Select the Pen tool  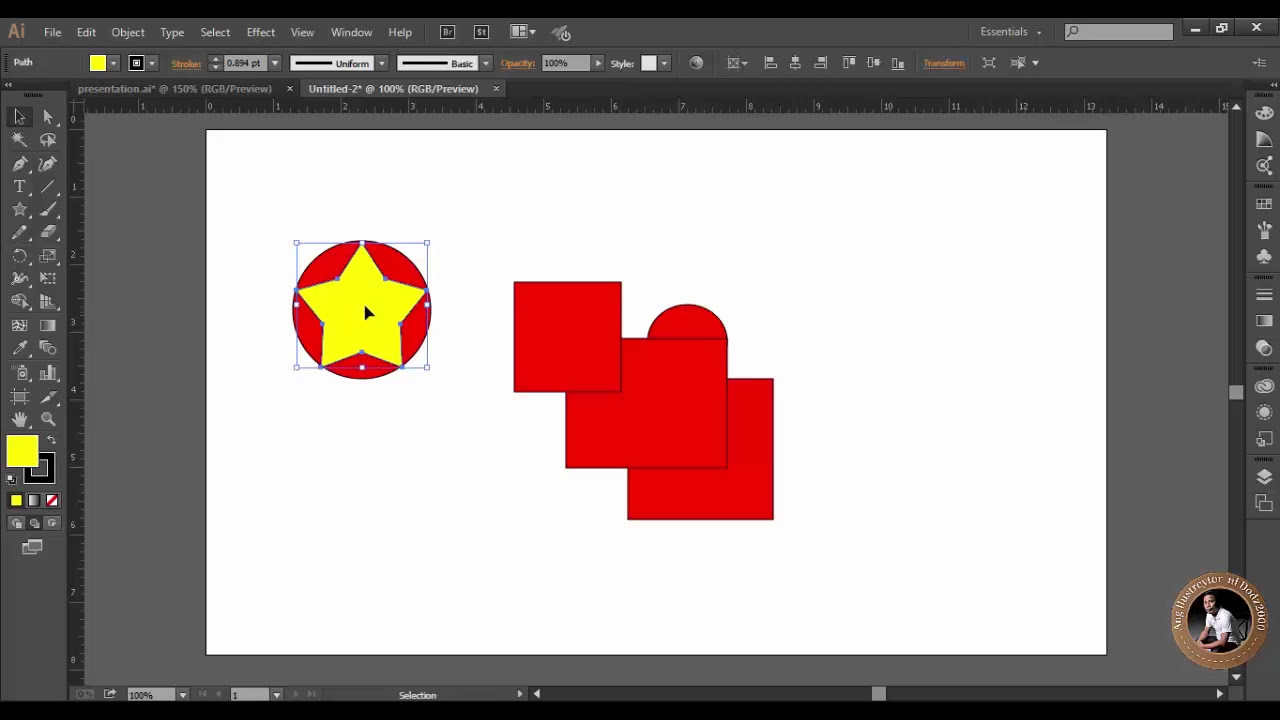click(x=19, y=164)
